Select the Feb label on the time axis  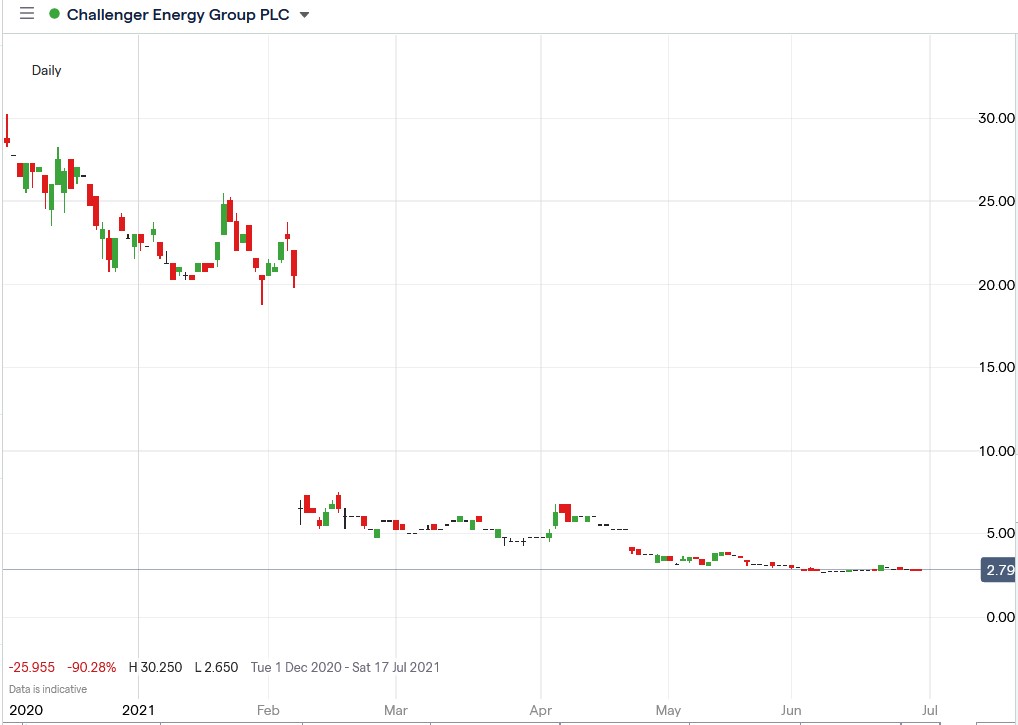click(268, 710)
